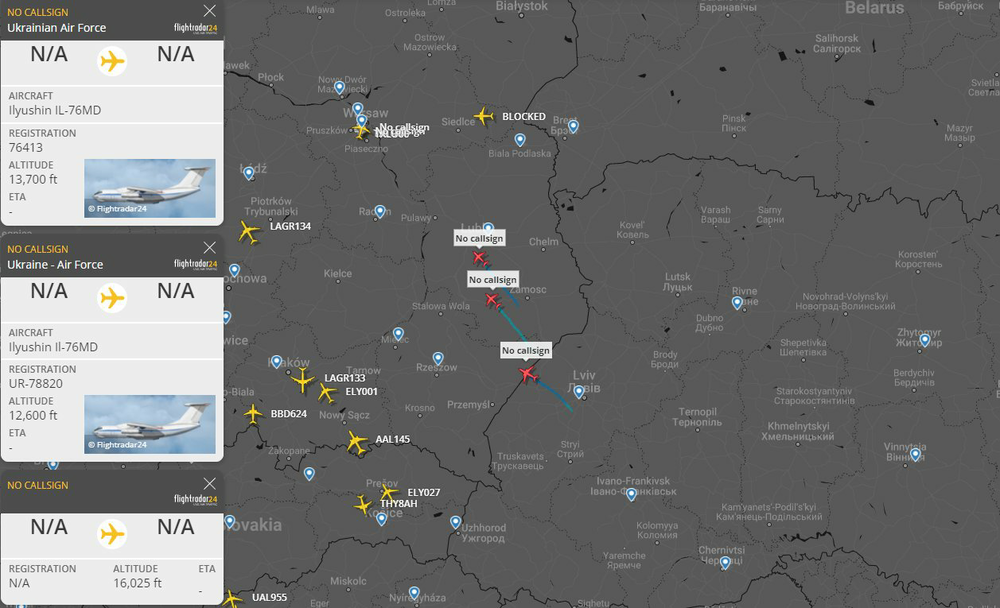This screenshot has height=608, width=1000.
Task: Close the UR-78820 aircraft info panel
Action: coord(209,247)
